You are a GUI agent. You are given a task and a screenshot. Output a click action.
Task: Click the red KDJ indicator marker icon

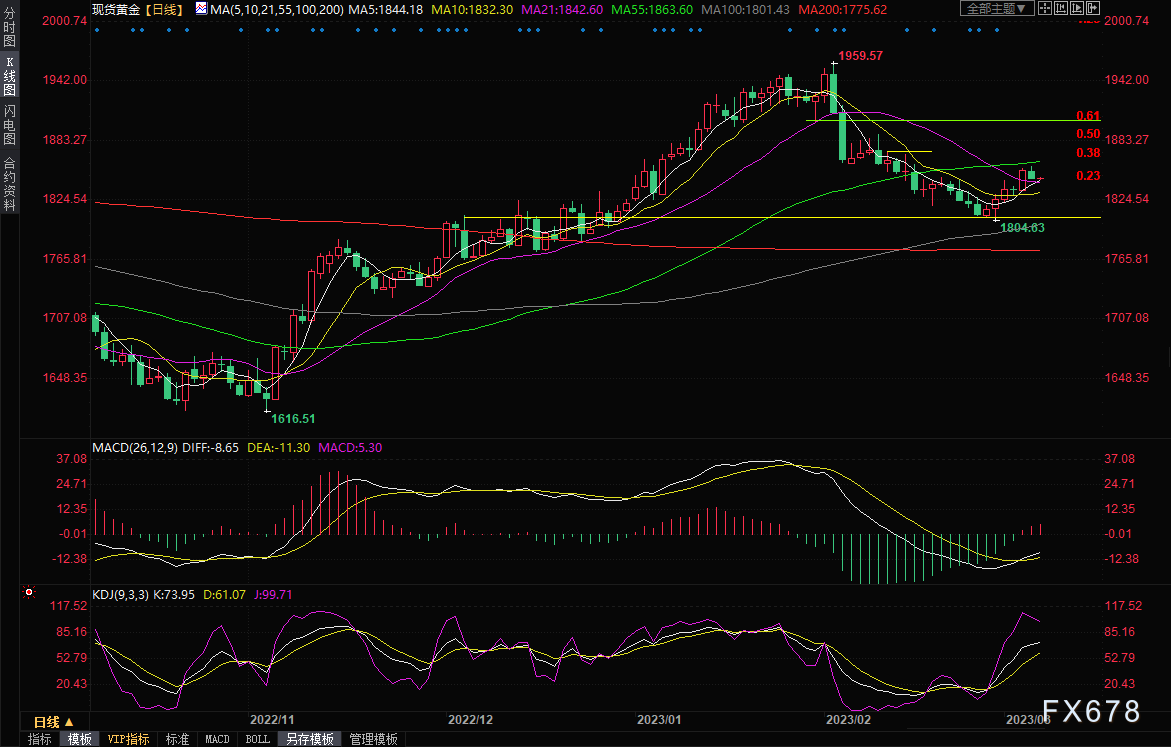pyautogui.click(x=29, y=592)
